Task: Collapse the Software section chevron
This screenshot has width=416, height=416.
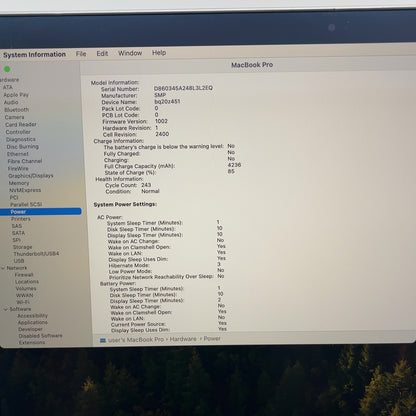Action: (x=6, y=309)
